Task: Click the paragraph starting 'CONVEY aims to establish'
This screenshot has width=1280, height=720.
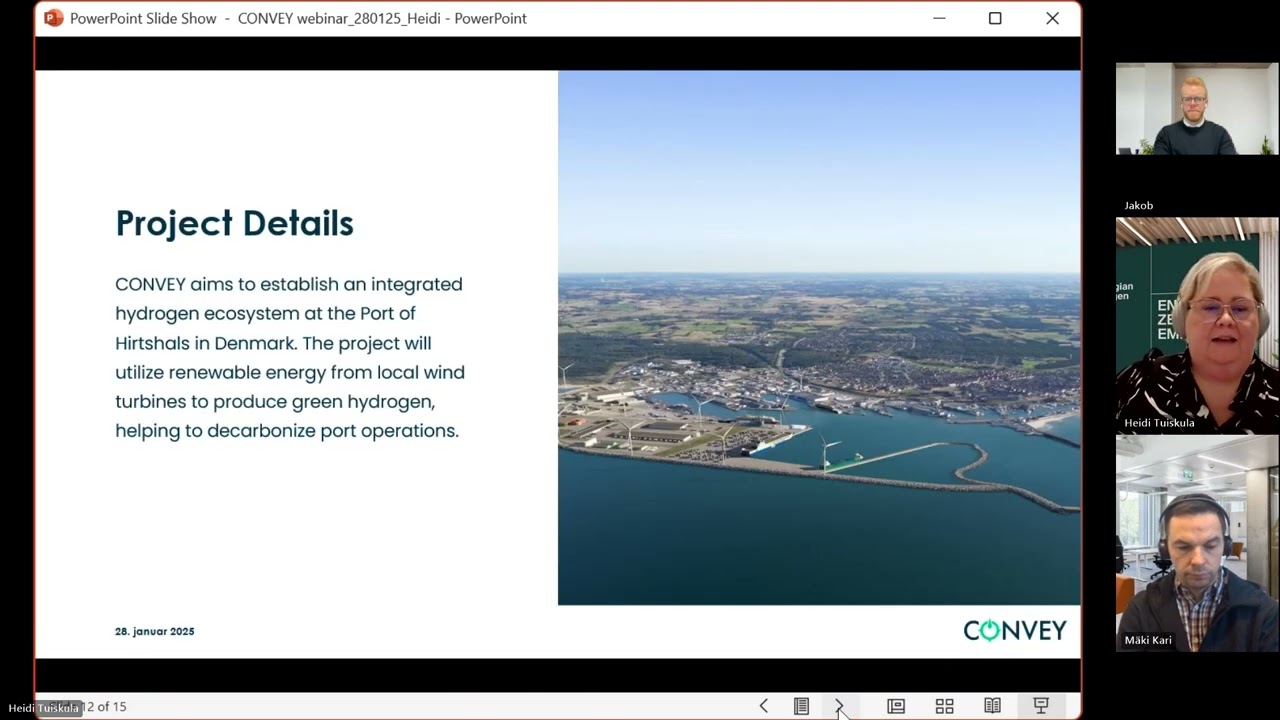Action: 290,357
